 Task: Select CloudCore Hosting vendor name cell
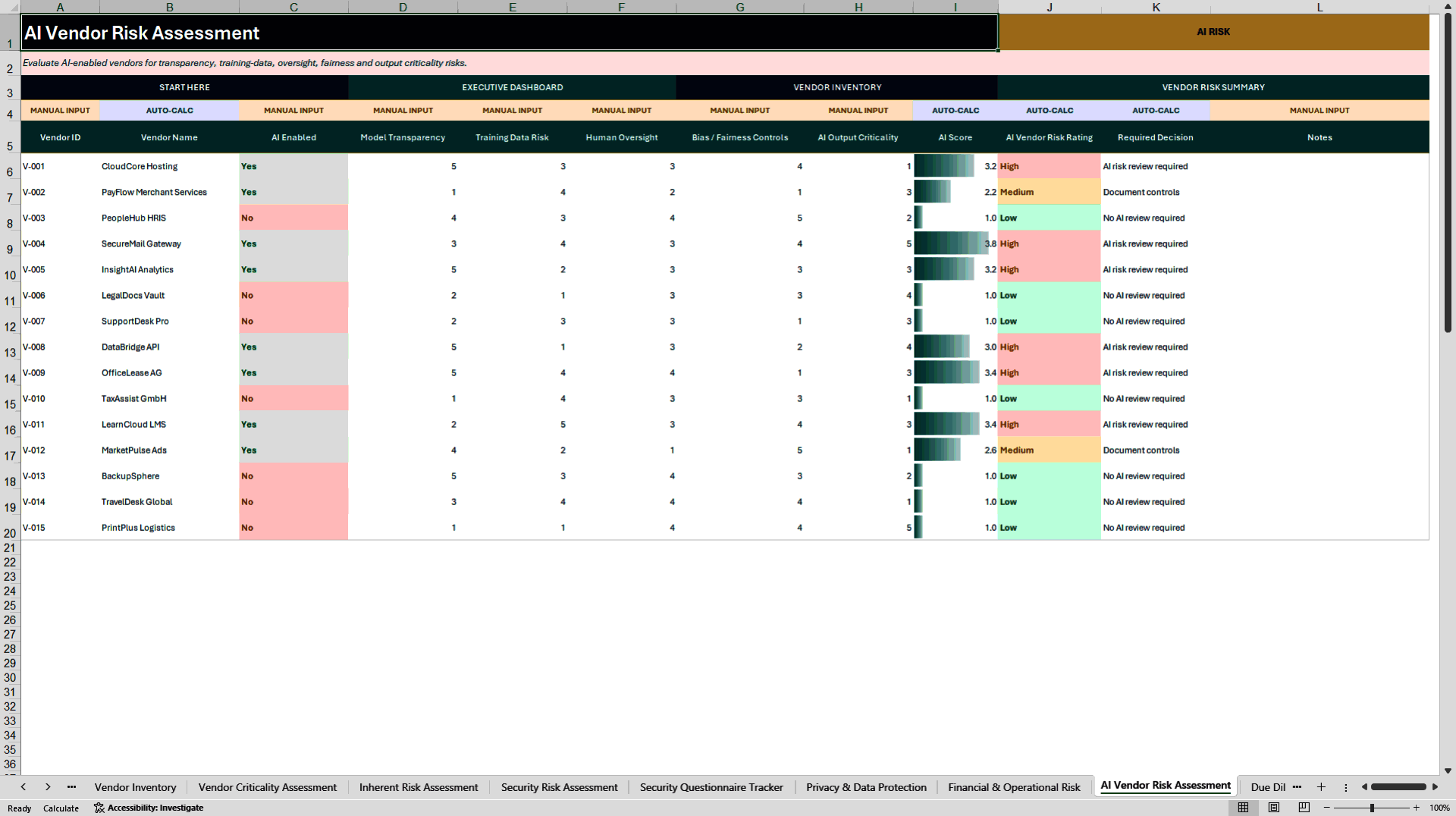point(169,166)
